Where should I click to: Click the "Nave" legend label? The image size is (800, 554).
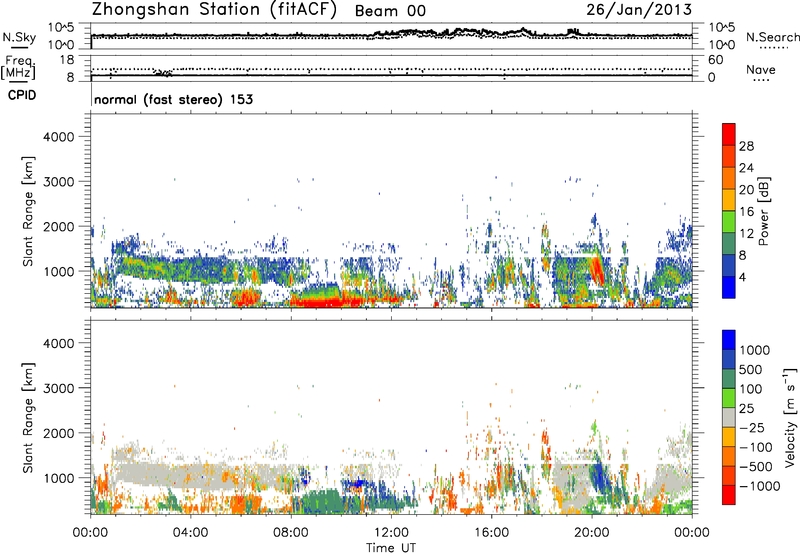pos(761,70)
